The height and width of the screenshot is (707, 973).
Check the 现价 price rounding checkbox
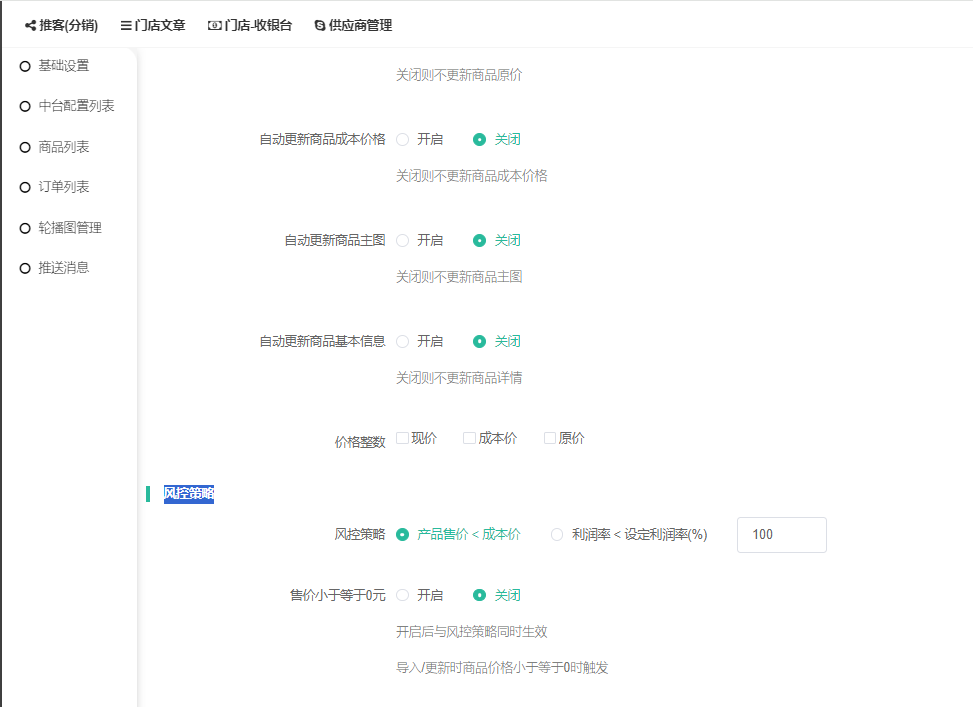pyautogui.click(x=402, y=438)
